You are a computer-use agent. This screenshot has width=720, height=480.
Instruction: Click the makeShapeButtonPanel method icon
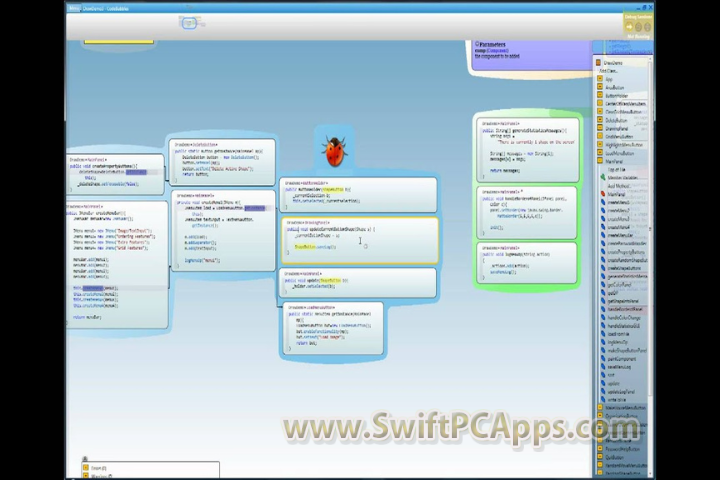(x=603, y=350)
